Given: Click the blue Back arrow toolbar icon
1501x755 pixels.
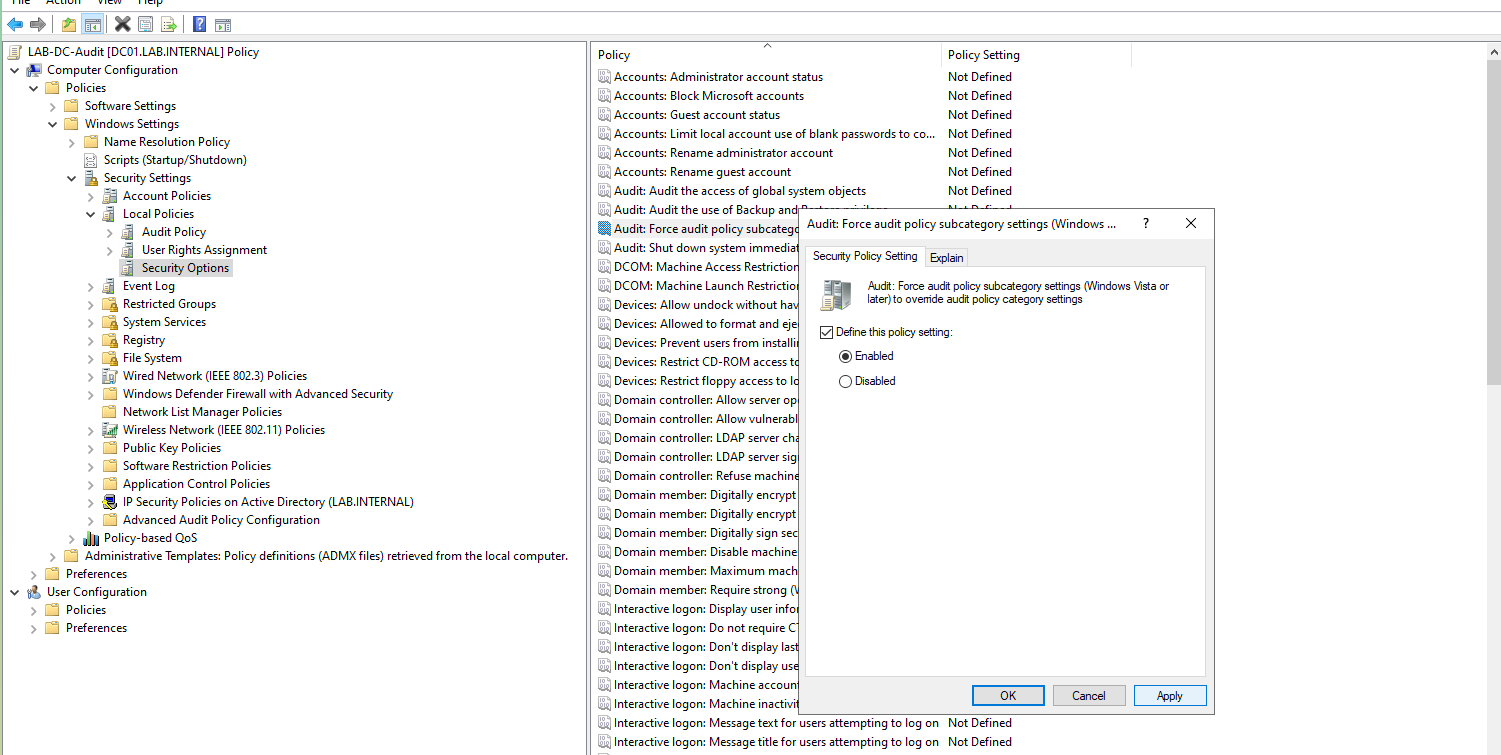Looking at the screenshot, I should click(15, 24).
